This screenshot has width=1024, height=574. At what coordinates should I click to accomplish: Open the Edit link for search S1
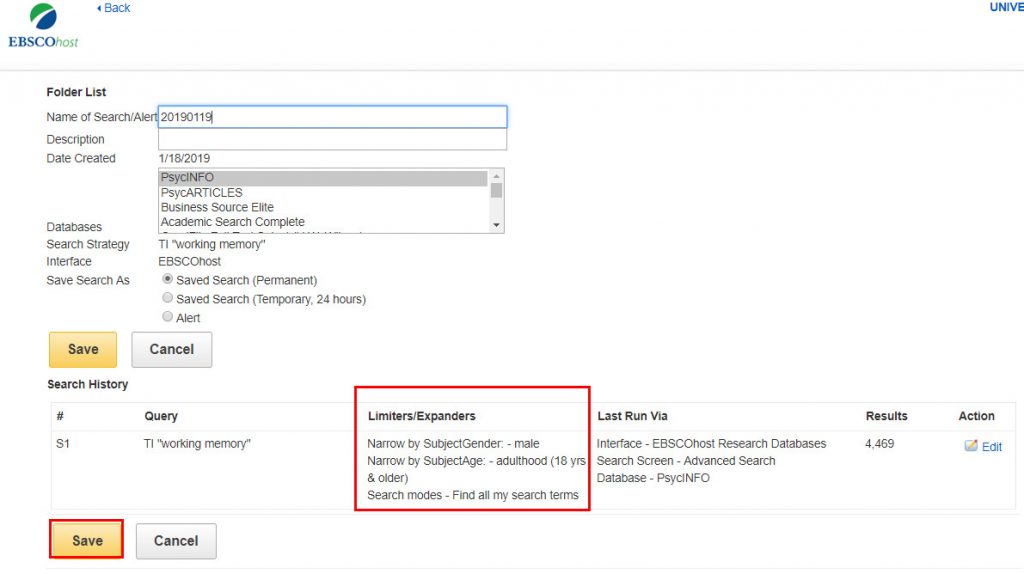[991, 447]
